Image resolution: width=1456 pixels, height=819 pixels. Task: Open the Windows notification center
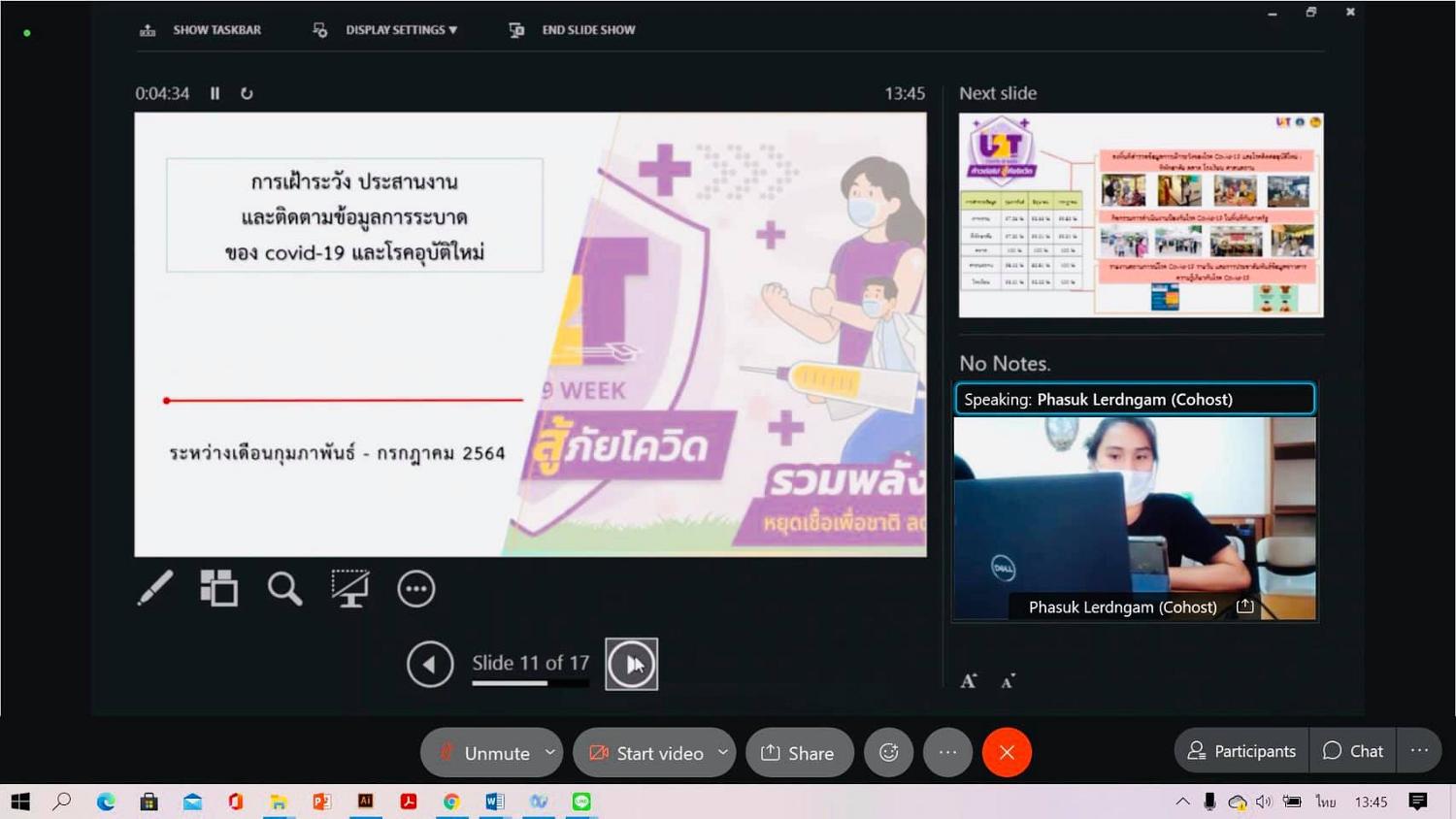[1418, 802]
